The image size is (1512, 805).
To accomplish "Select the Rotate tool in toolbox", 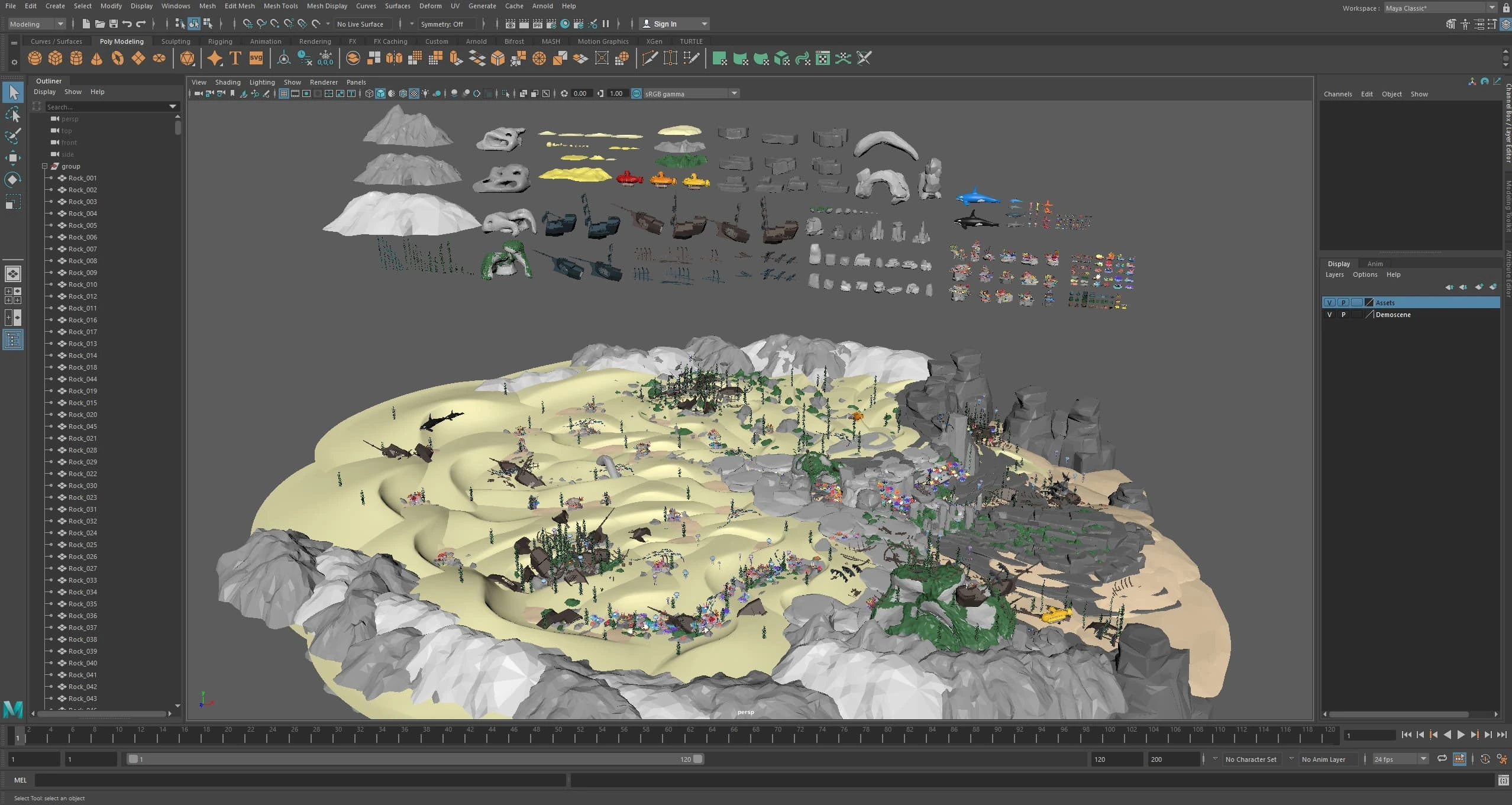I will (x=12, y=179).
